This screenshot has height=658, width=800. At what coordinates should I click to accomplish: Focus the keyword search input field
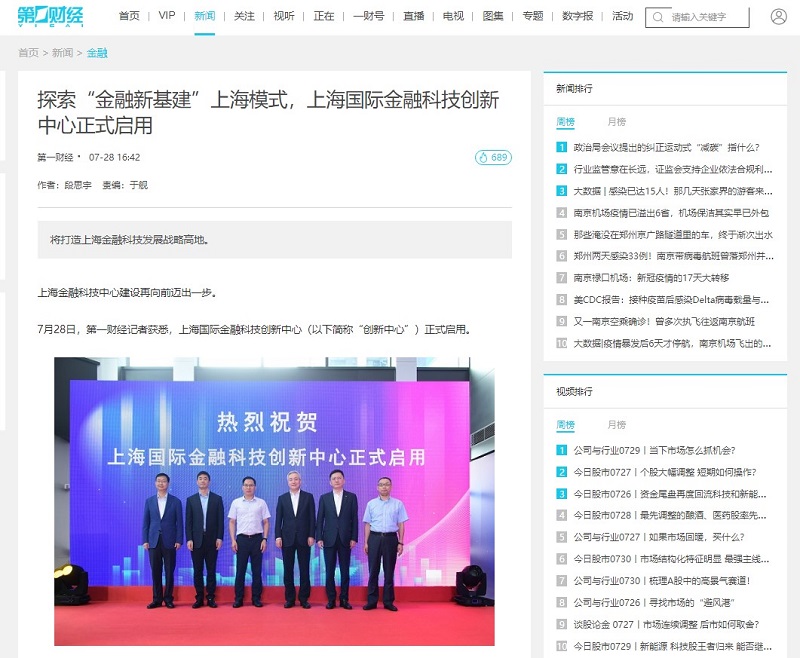697,17
